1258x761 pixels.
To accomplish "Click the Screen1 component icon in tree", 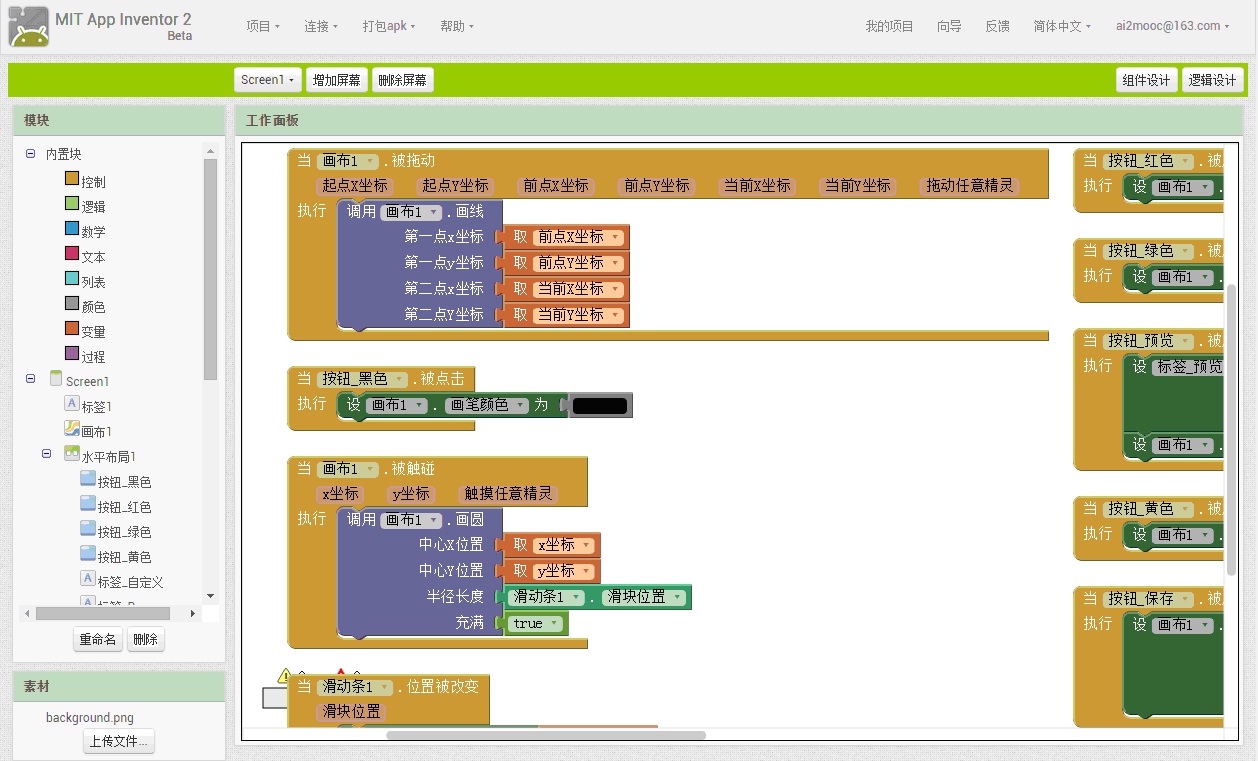I will pyautogui.click(x=56, y=379).
